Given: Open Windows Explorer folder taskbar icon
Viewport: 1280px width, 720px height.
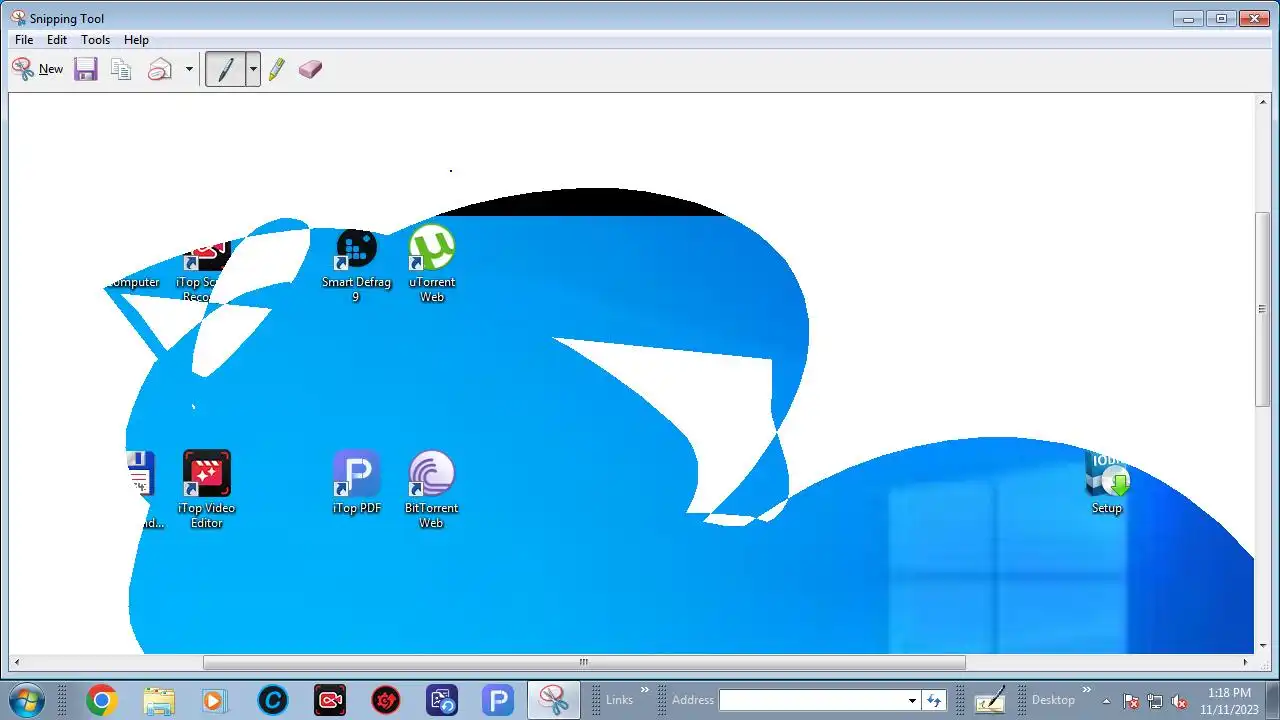Looking at the screenshot, I should [x=159, y=700].
